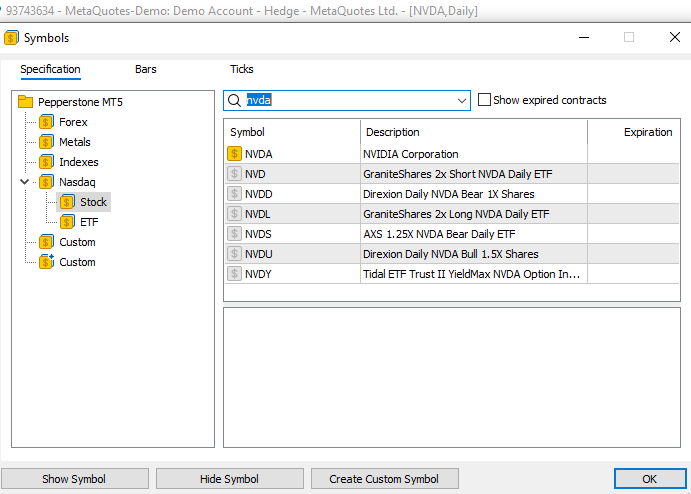
Task: Click the gray icon beside NVDD
Action: [234, 194]
